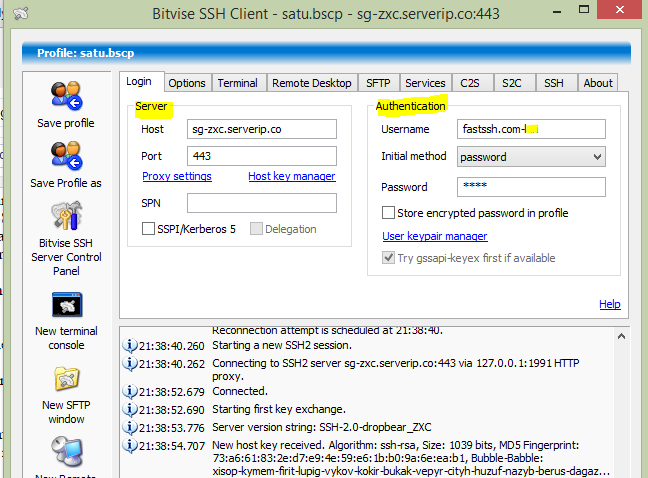Click the Password input field
The width and height of the screenshot is (648, 478).
pyautogui.click(x=531, y=187)
